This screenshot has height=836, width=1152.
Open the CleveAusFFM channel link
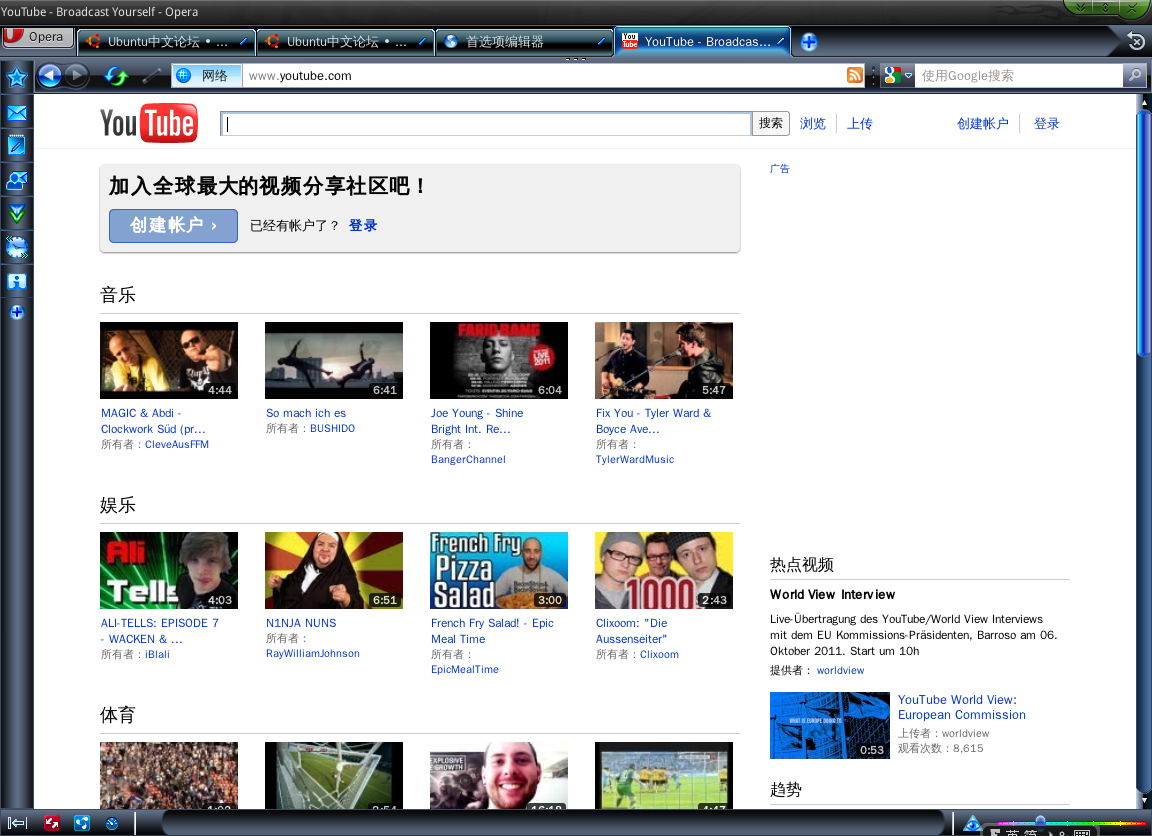pyautogui.click(x=177, y=444)
